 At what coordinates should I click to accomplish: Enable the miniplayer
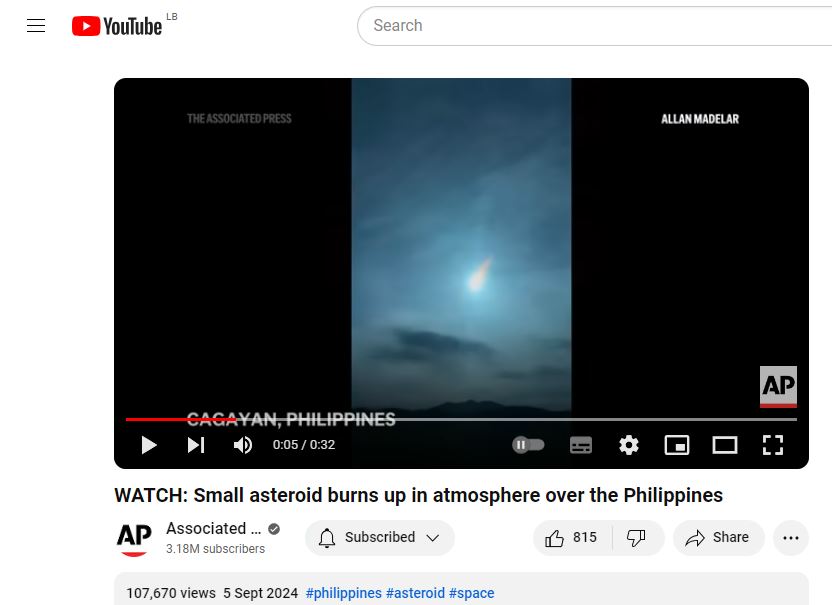[677, 445]
